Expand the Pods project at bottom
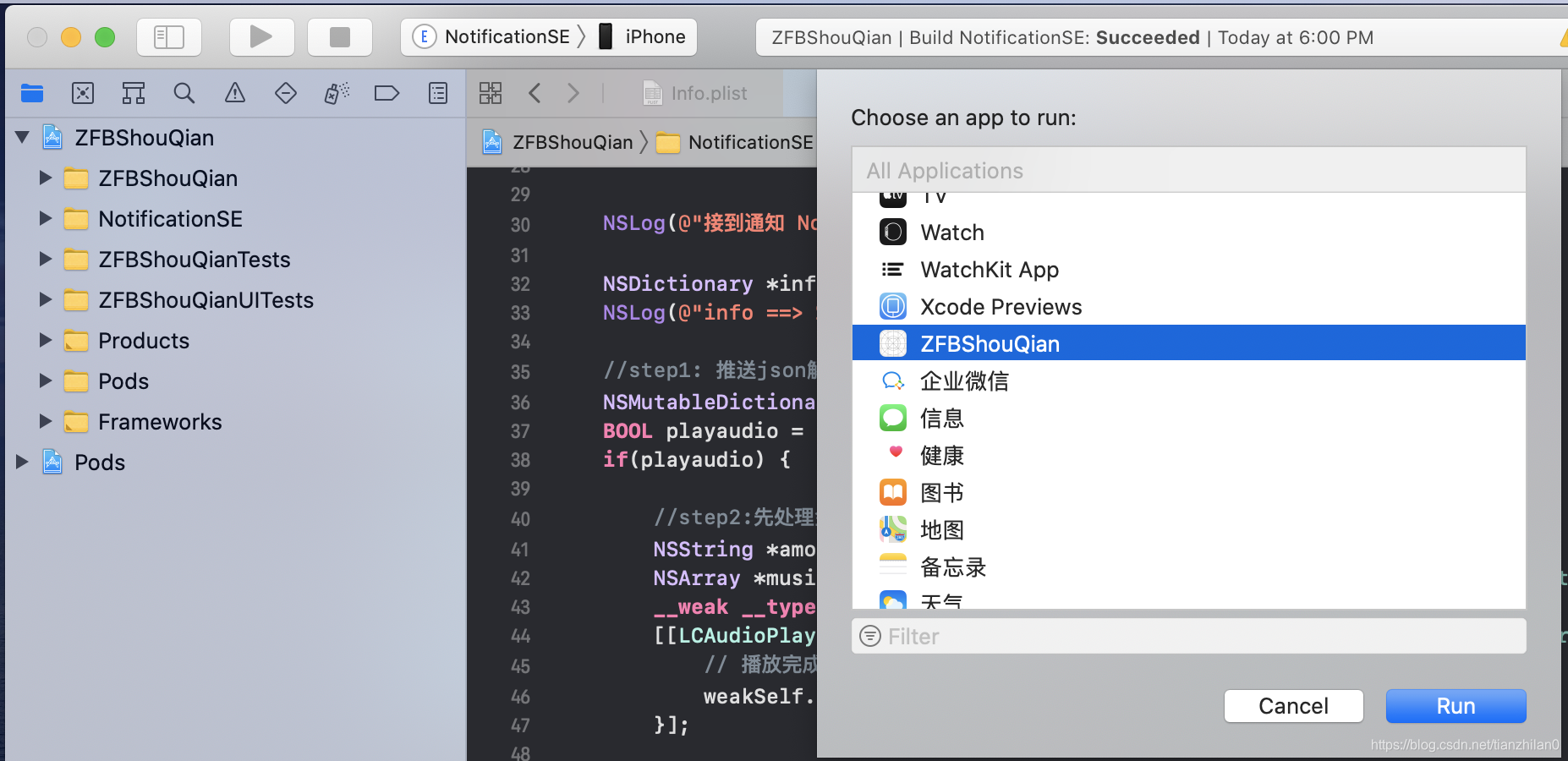Viewport: 1568px width, 761px height. click(x=23, y=462)
